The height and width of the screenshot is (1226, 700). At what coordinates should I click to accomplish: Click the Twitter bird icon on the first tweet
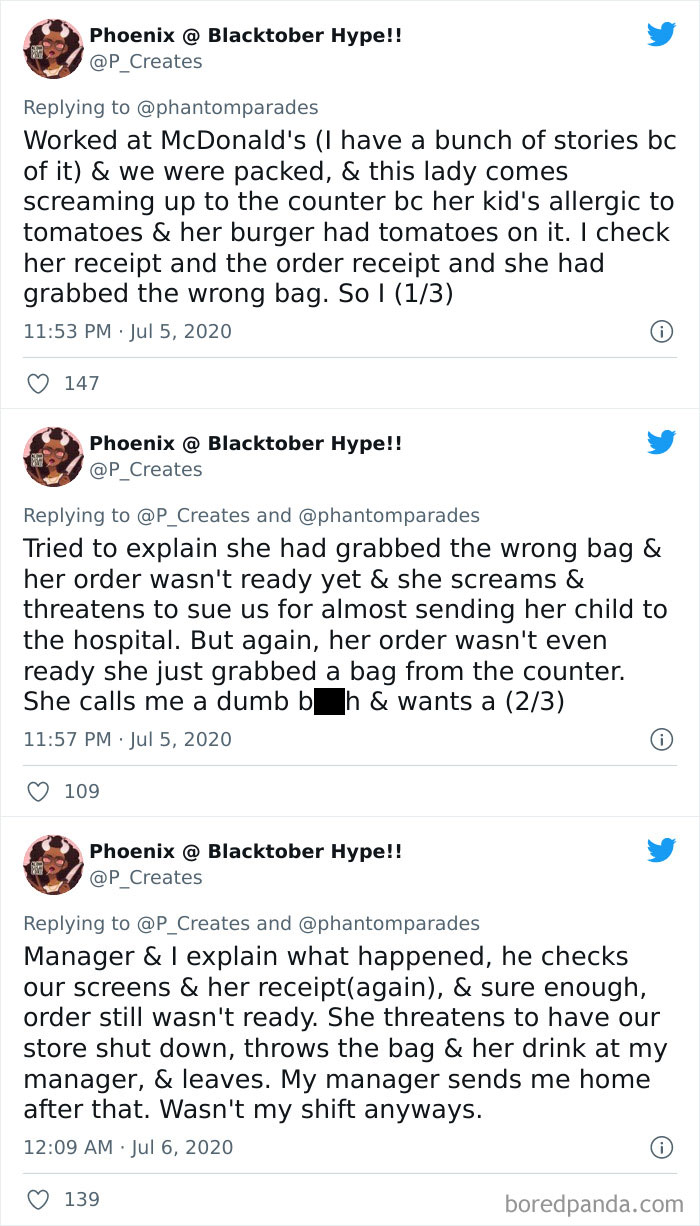pyautogui.click(x=661, y=33)
